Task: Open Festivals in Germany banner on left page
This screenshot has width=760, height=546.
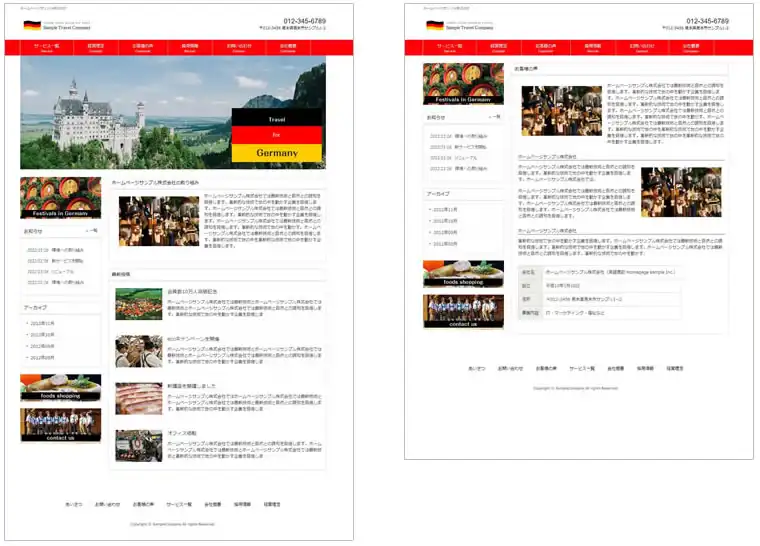Action: (60, 198)
